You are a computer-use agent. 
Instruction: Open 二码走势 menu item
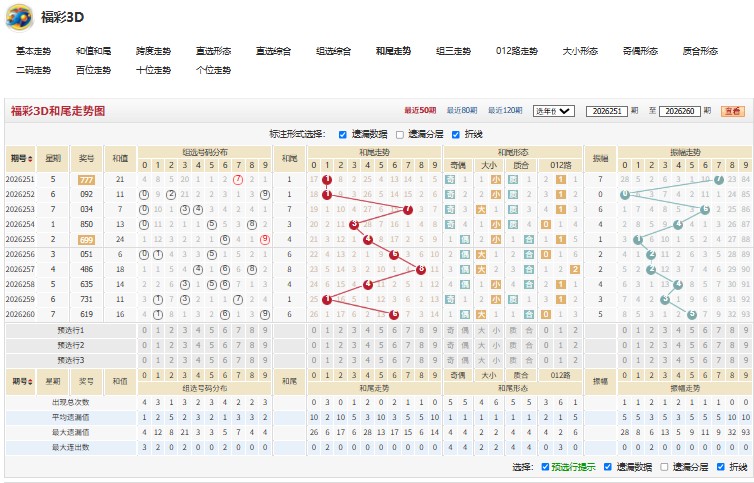[33, 70]
